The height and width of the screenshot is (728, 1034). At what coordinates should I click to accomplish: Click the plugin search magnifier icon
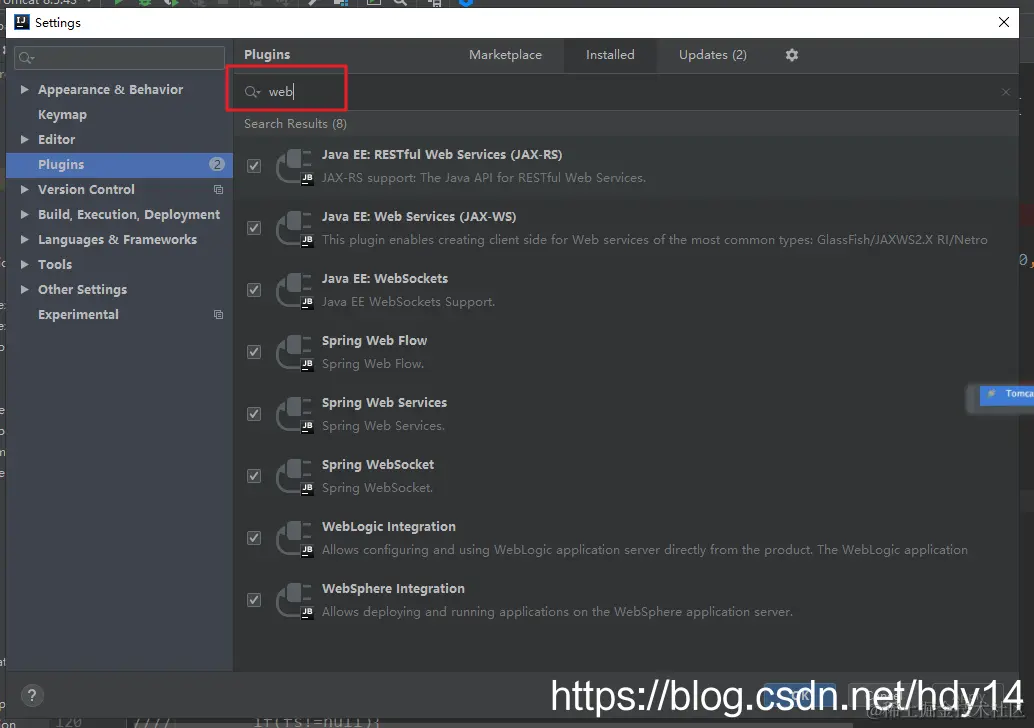tap(252, 92)
